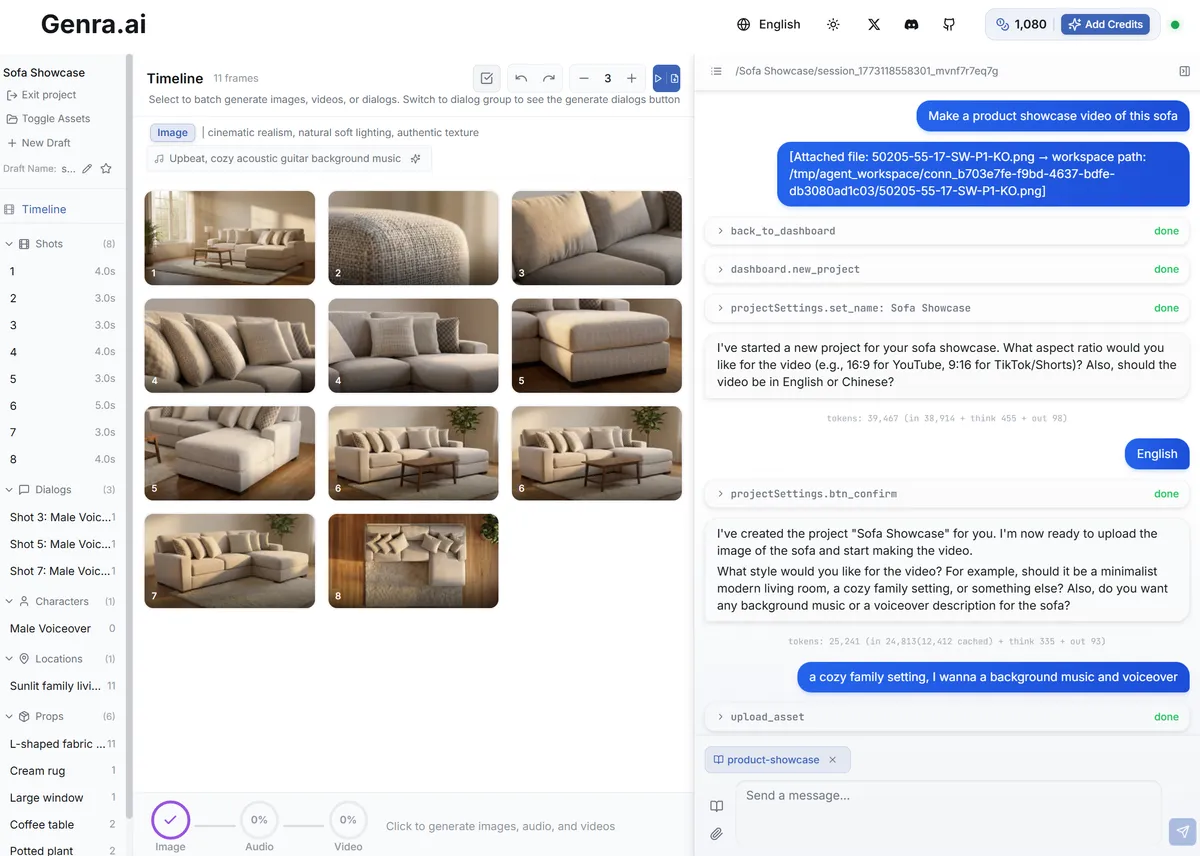Click the paperclip attach file icon
Screen dimensions: 1200x856
tap(716, 833)
